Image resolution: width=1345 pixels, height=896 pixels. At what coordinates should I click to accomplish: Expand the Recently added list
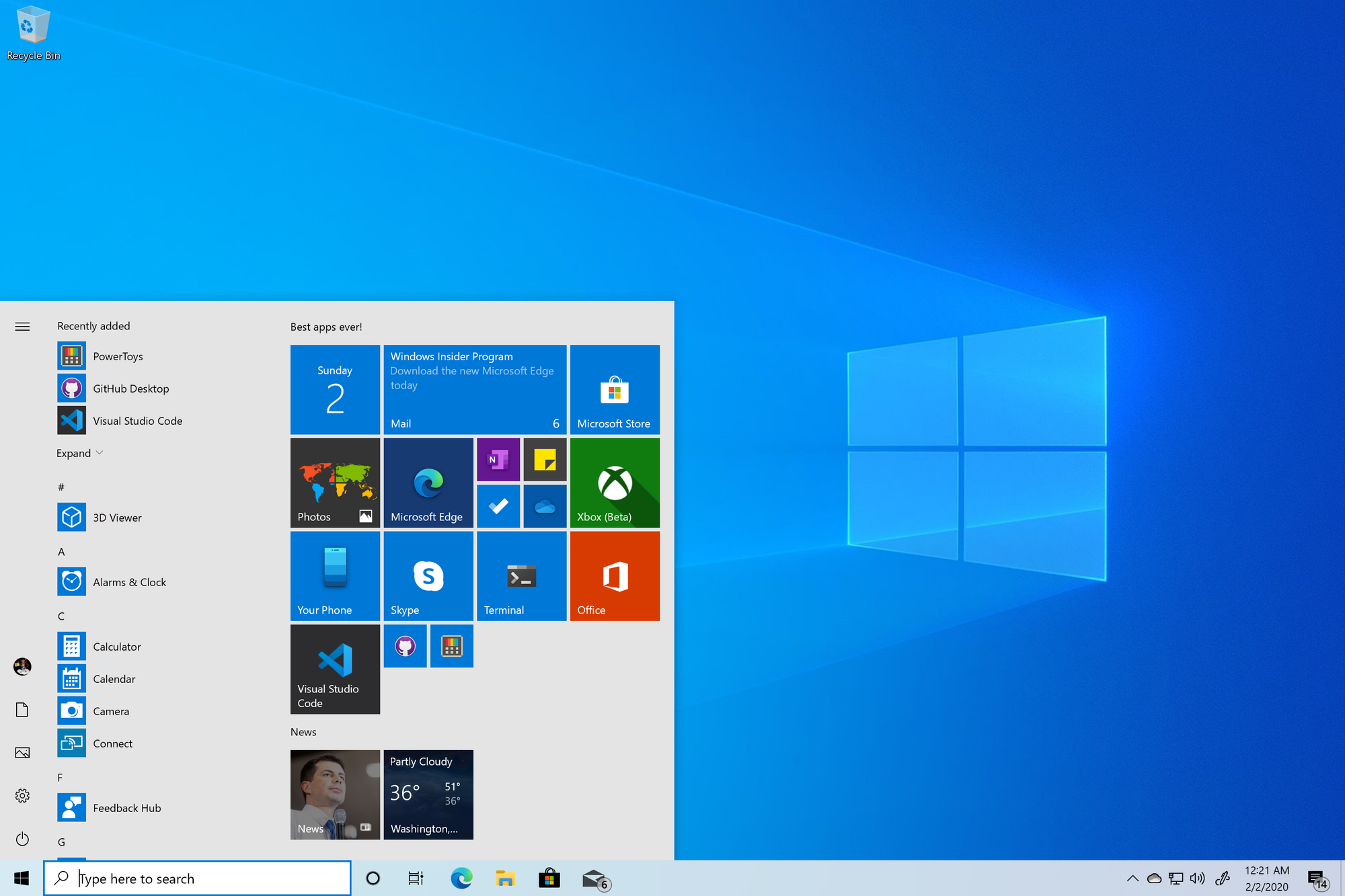[79, 453]
